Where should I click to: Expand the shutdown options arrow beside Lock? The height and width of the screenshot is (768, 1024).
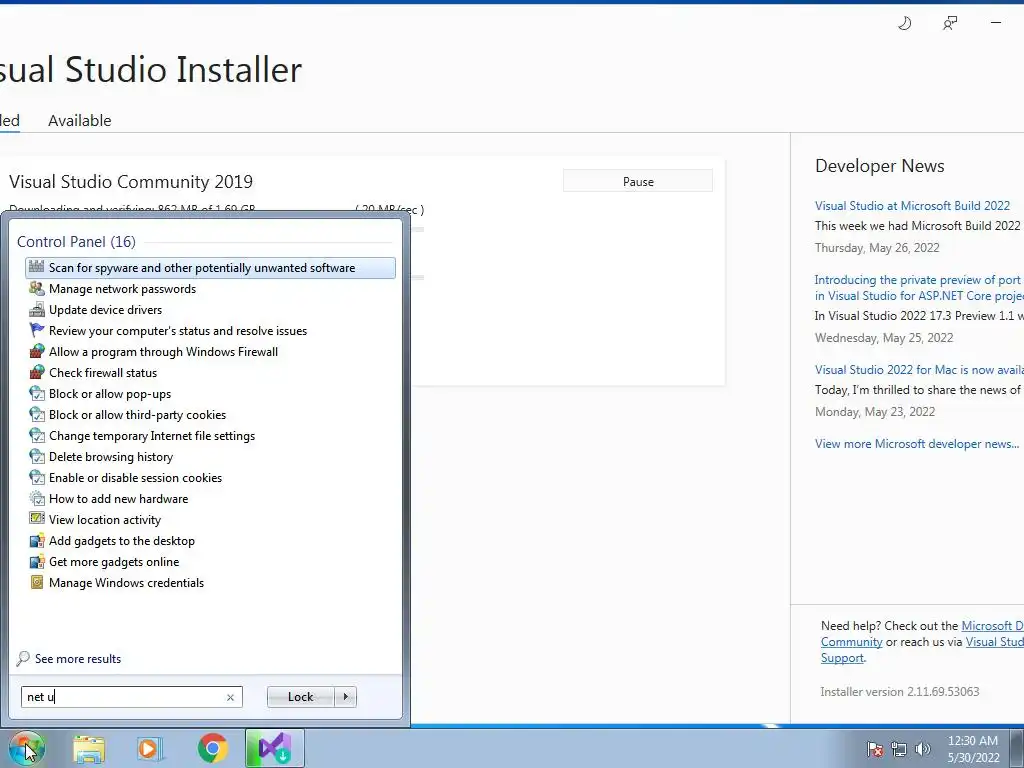pyautogui.click(x=345, y=697)
